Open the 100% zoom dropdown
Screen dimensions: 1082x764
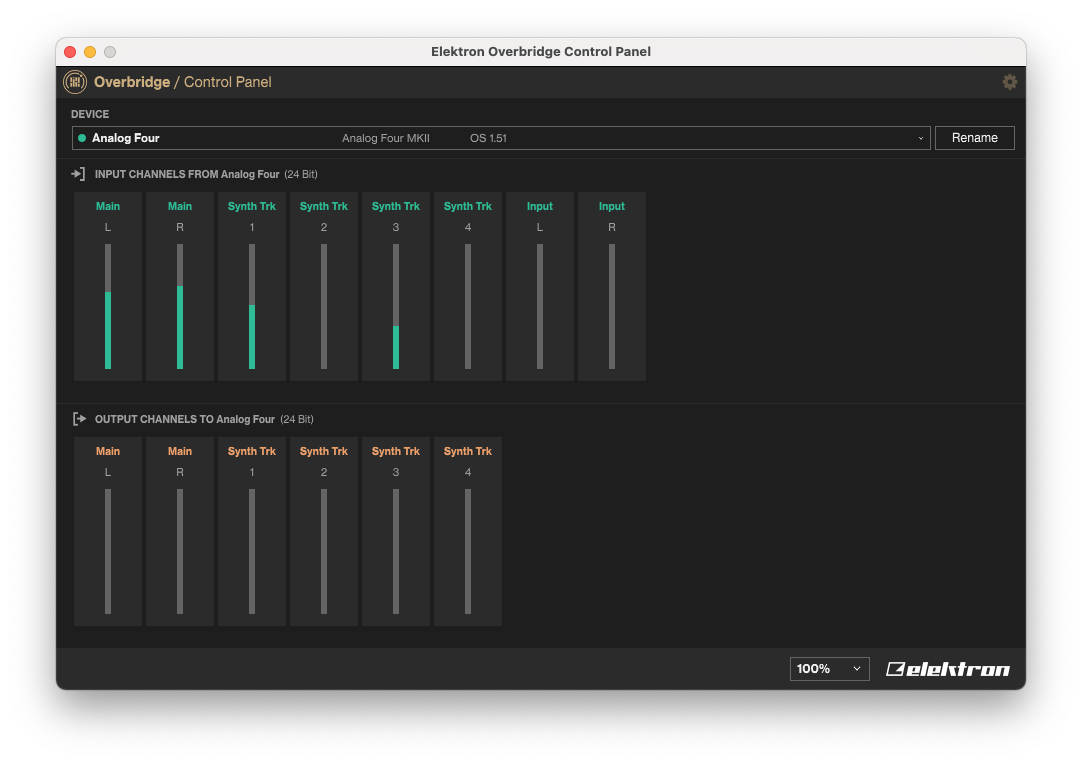(x=829, y=669)
